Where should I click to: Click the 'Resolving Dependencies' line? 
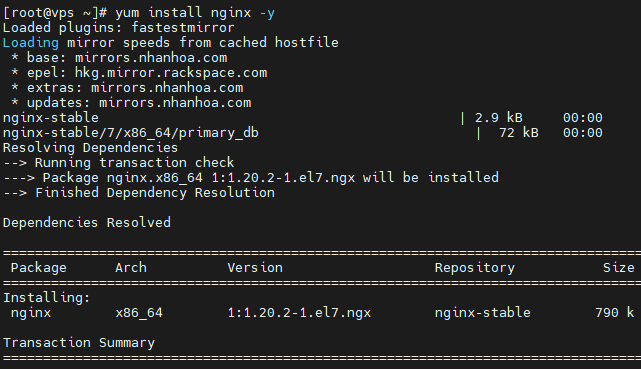point(90,148)
